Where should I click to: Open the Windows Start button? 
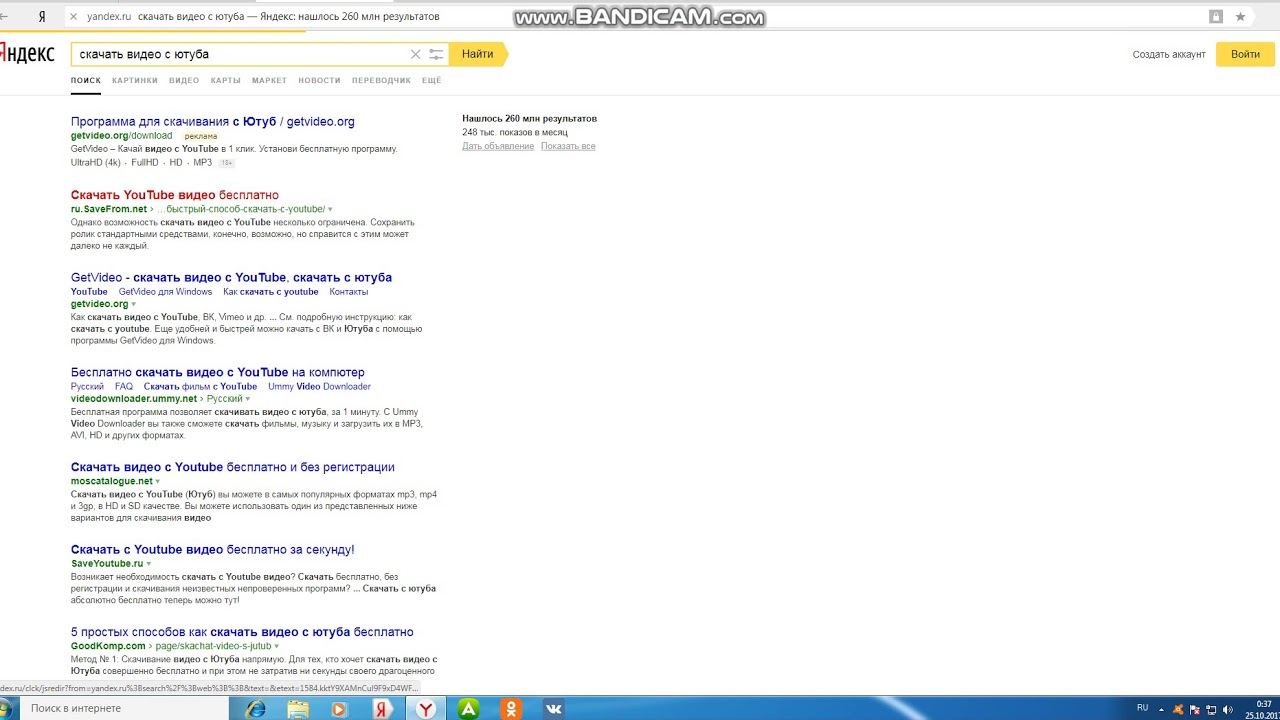point(5,709)
